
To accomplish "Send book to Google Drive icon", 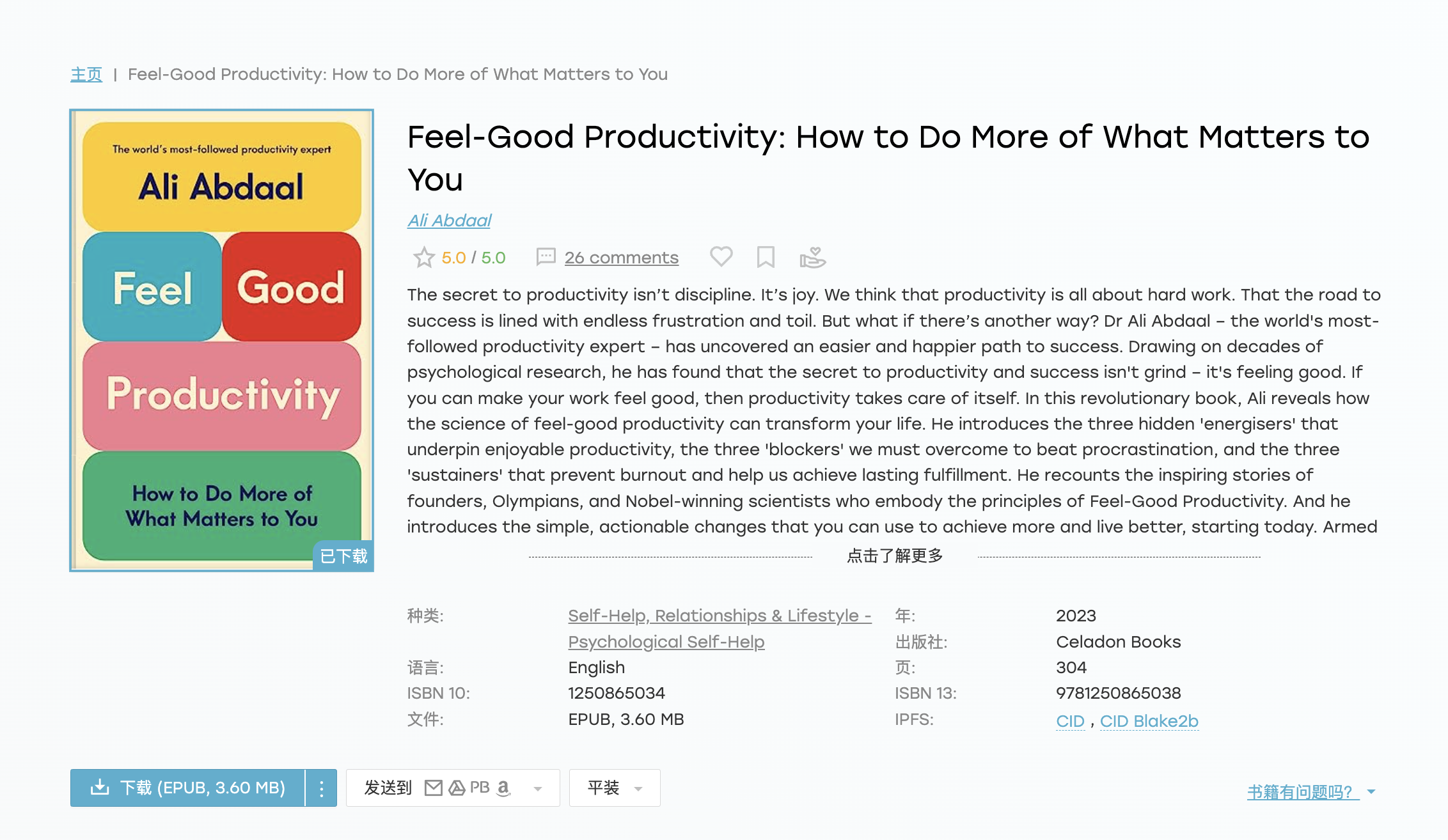I will pyautogui.click(x=457, y=788).
